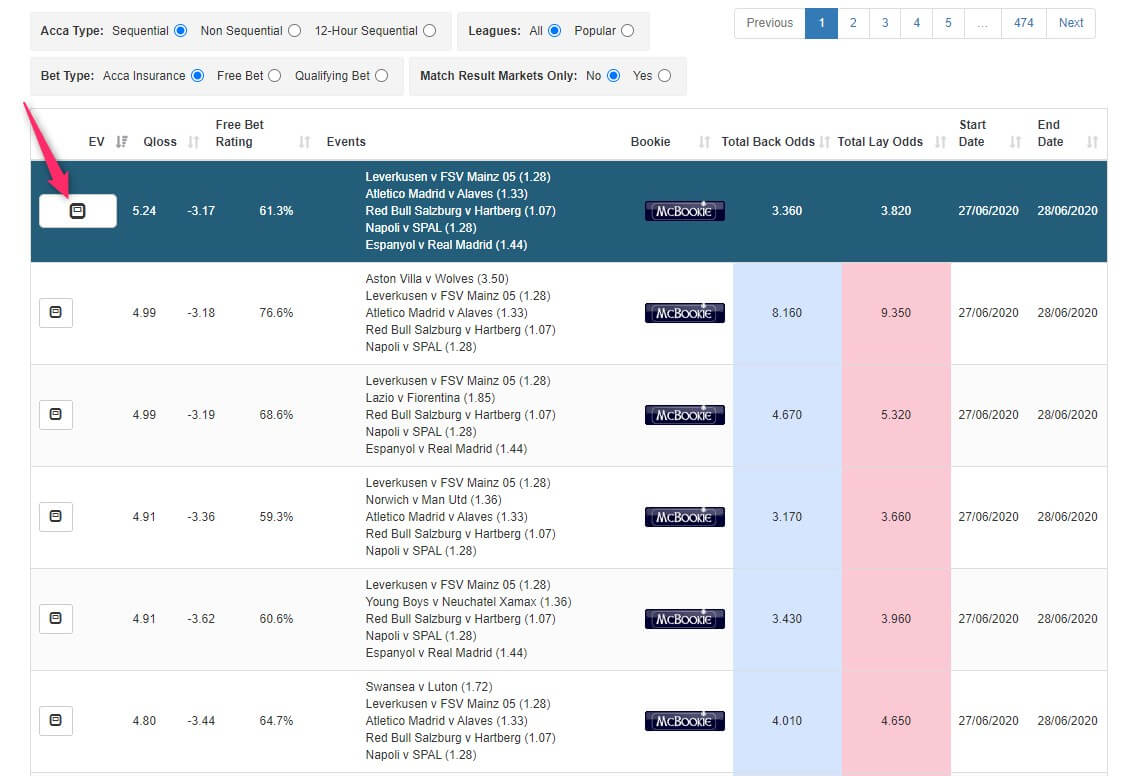Click McBookie logo in Swansea v Luton row
This screenshot has height=776, width=1134.
coord(684,721)
